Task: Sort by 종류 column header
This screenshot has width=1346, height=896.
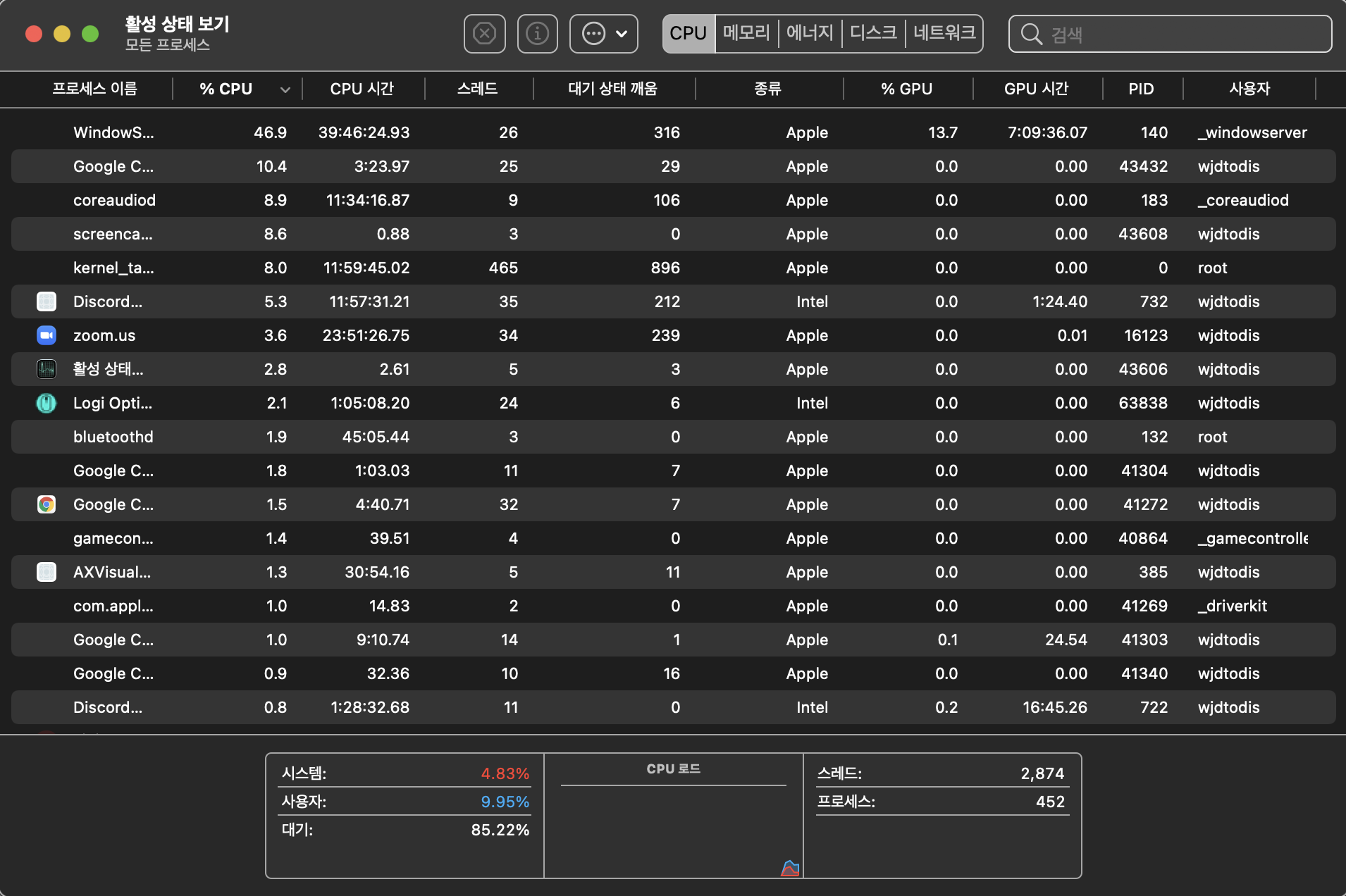Action: tap(767, 89)
